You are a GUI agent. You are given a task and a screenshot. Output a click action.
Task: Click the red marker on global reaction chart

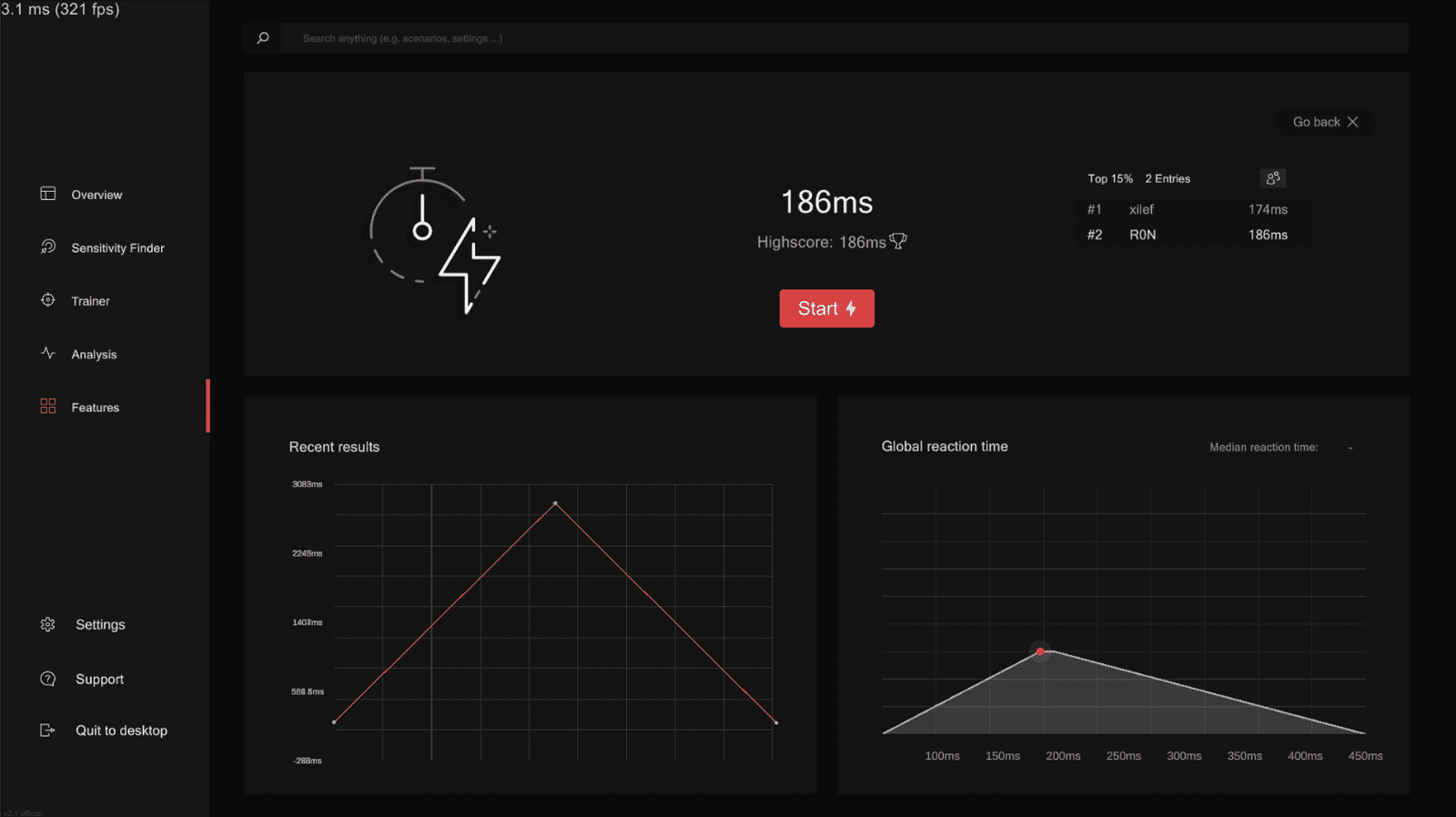pyautogui.click(x=1040, y=651)
